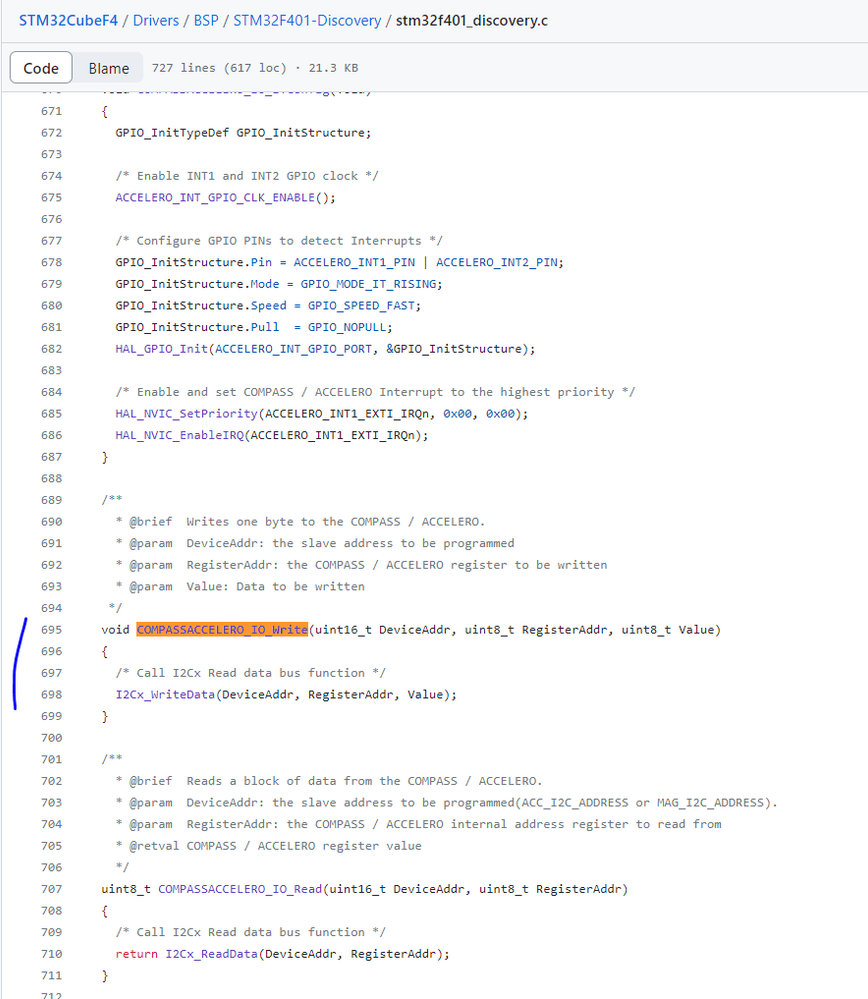Select line number 672
The height and width of the screenshot is (999, 868).
point(52,133)
